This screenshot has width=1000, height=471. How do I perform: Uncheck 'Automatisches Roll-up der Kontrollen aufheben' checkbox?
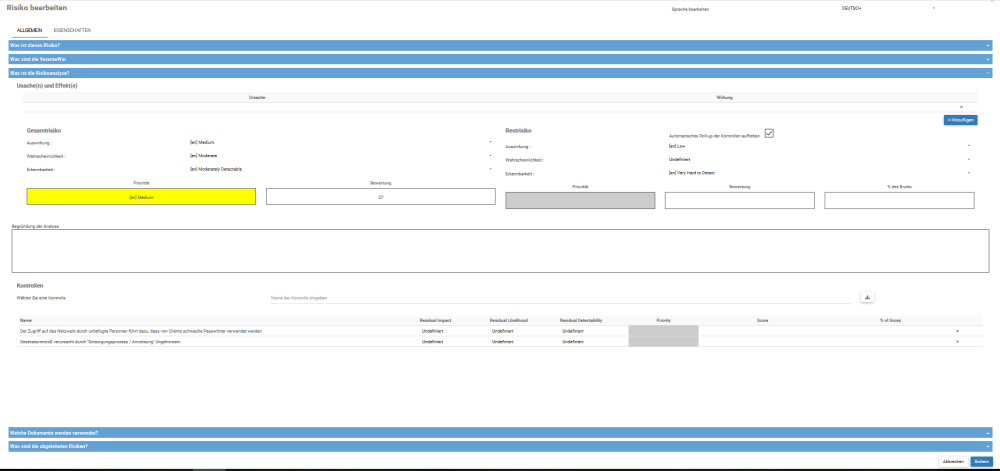coord(769,133)
